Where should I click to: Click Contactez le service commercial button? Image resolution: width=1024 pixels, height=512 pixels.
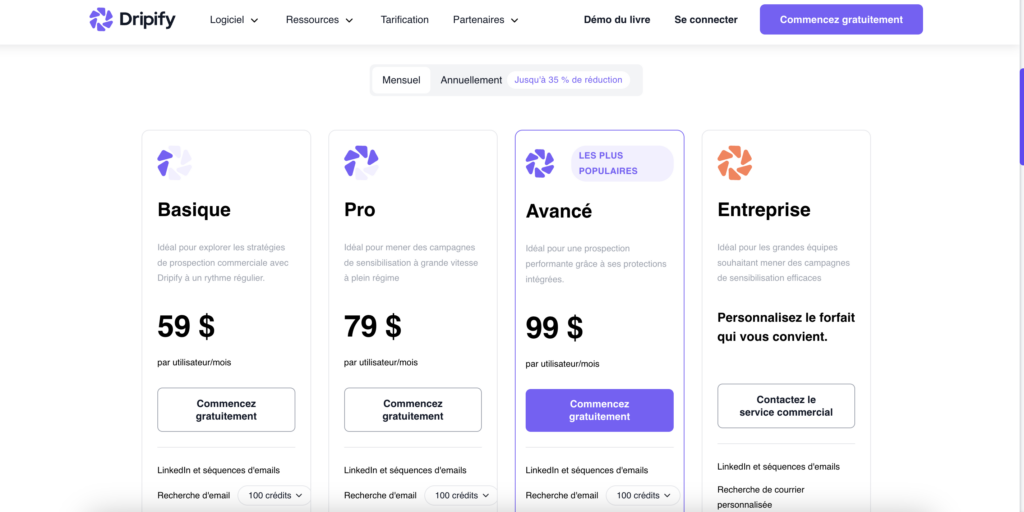[x=786, y=406]
